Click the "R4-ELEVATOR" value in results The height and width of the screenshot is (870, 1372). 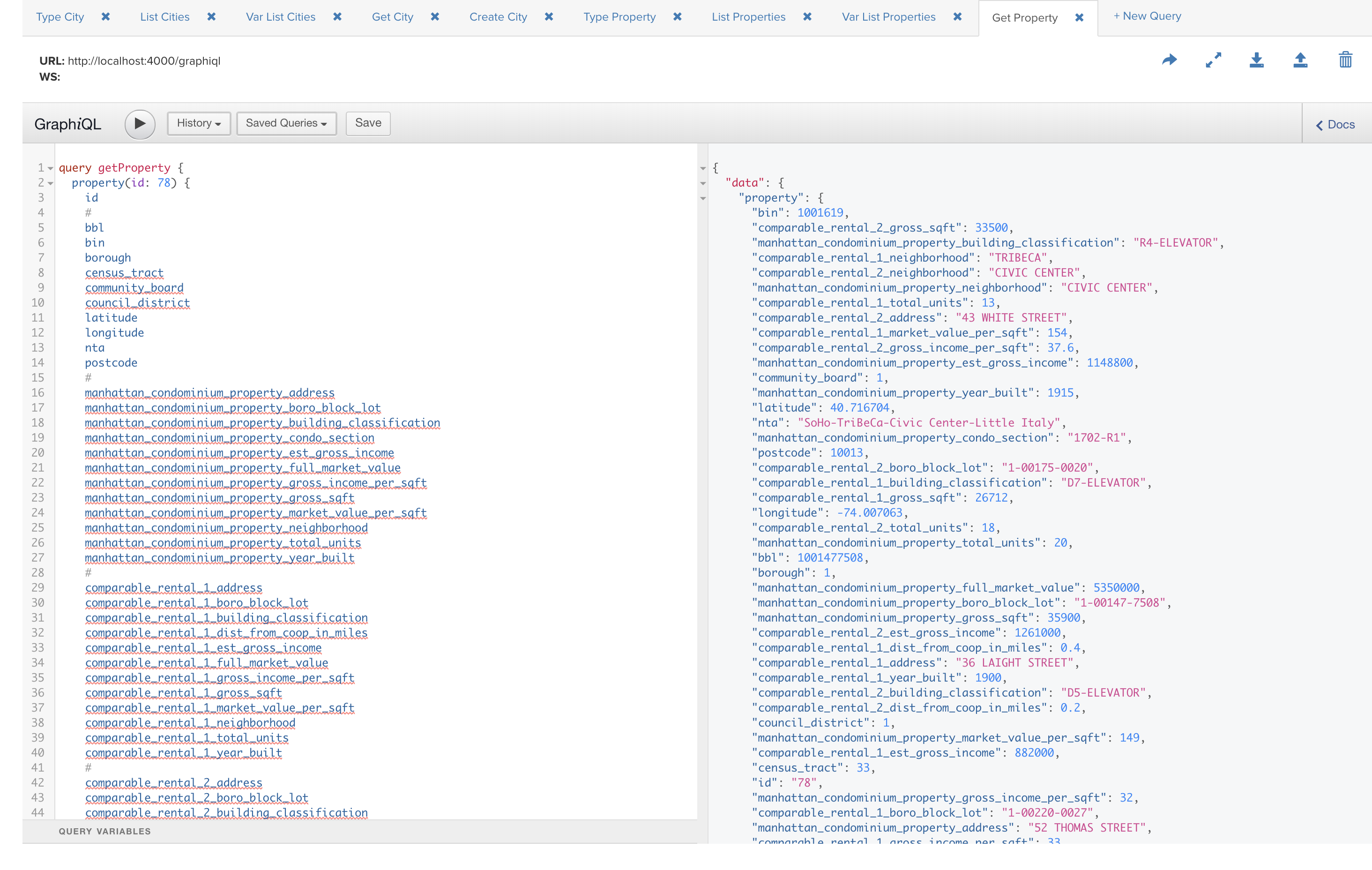point(1176,243)
